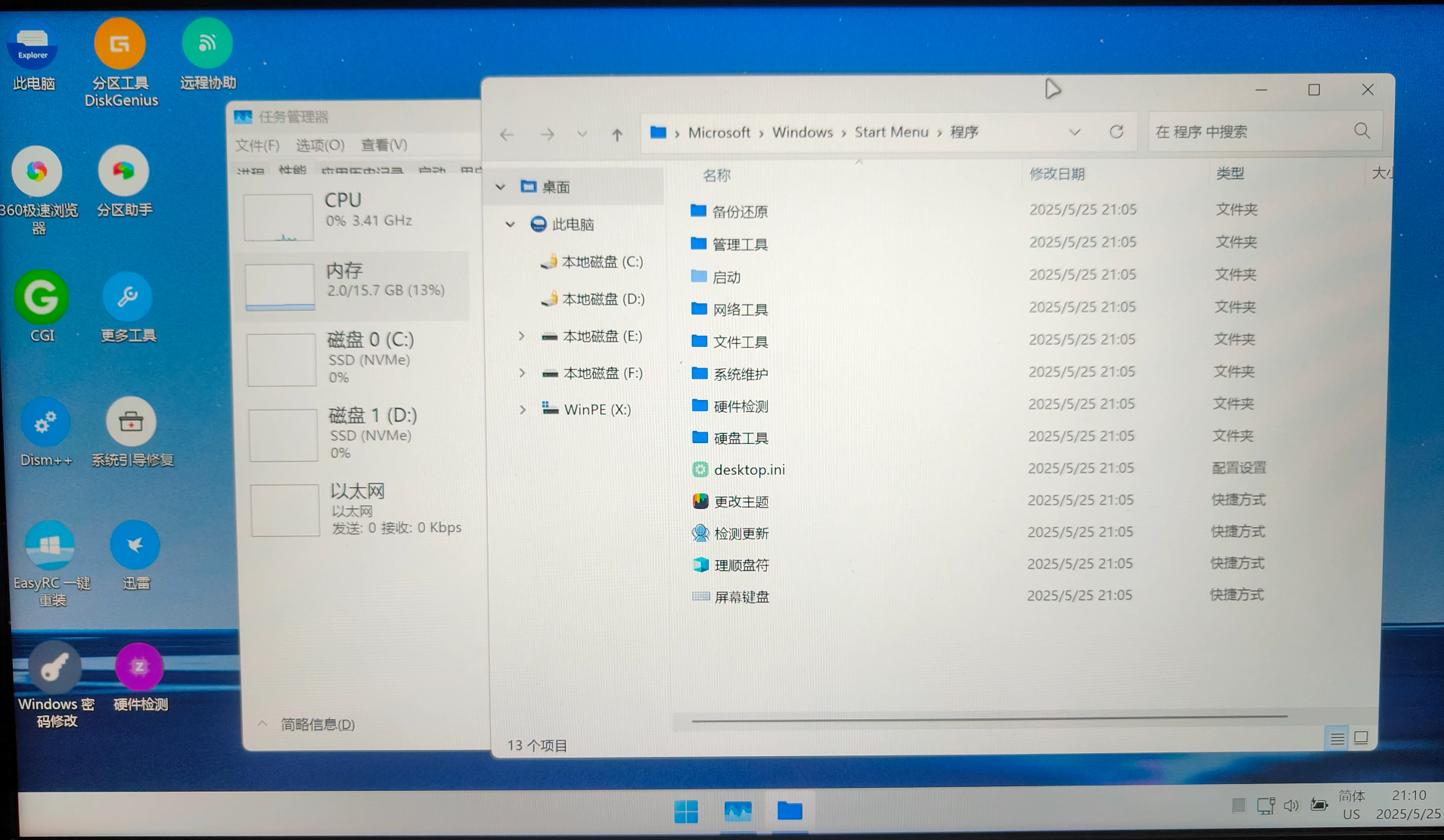Sort by 名称 column header

(716, 175)
